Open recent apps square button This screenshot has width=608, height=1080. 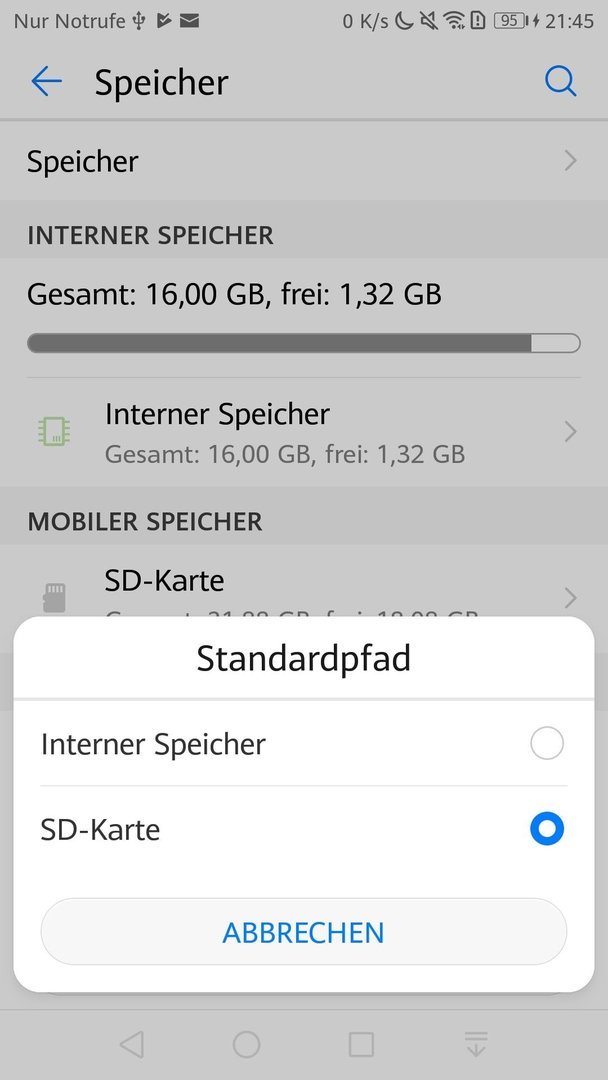pos(361,1044)
